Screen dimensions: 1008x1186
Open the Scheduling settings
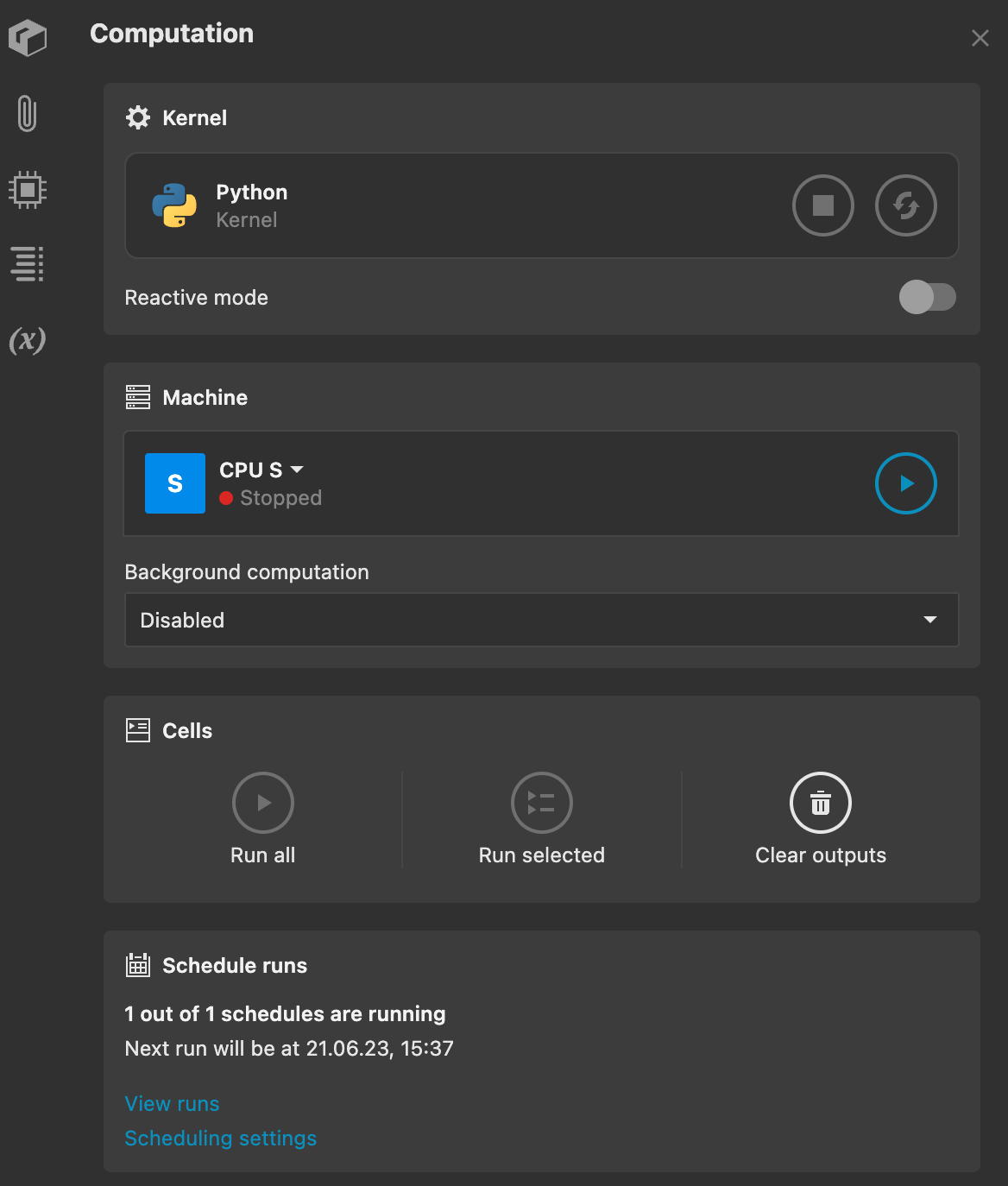[221, 1138]
